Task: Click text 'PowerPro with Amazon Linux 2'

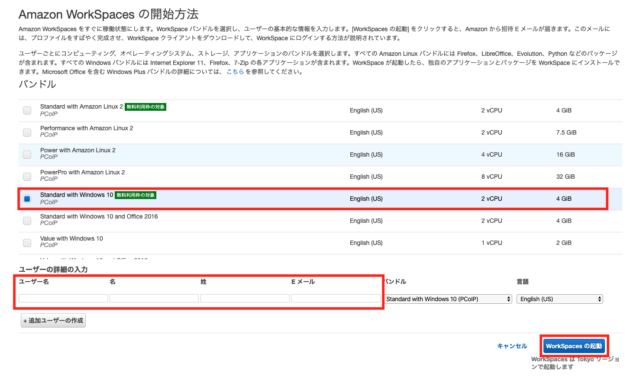Action: [82, 172]
